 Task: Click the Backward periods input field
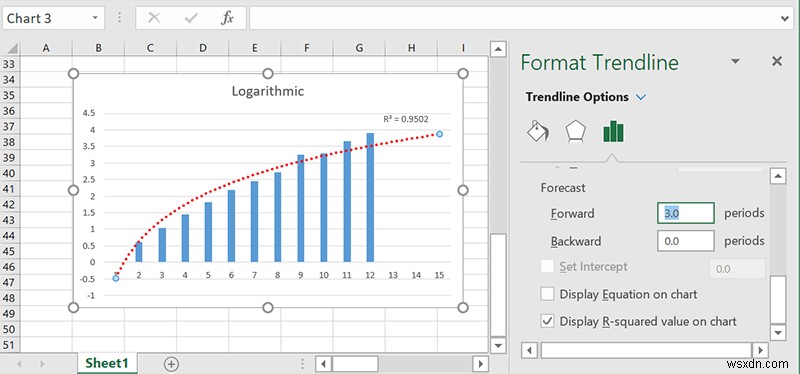pos(686,241)
